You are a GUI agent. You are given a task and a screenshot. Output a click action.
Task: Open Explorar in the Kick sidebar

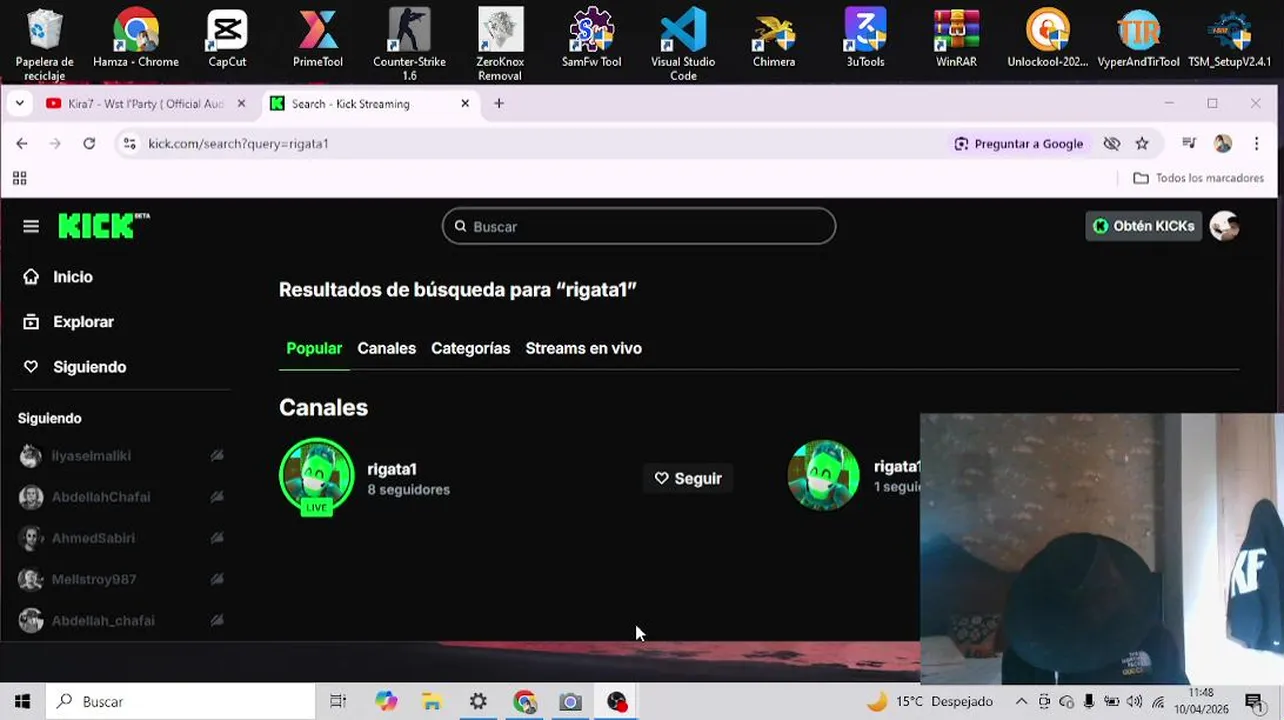(x=68, y=322)
